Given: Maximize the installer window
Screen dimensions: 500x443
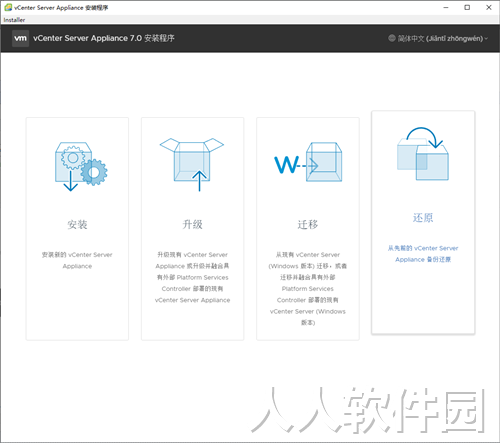Looking at the screenshot, I should (467, 7).
